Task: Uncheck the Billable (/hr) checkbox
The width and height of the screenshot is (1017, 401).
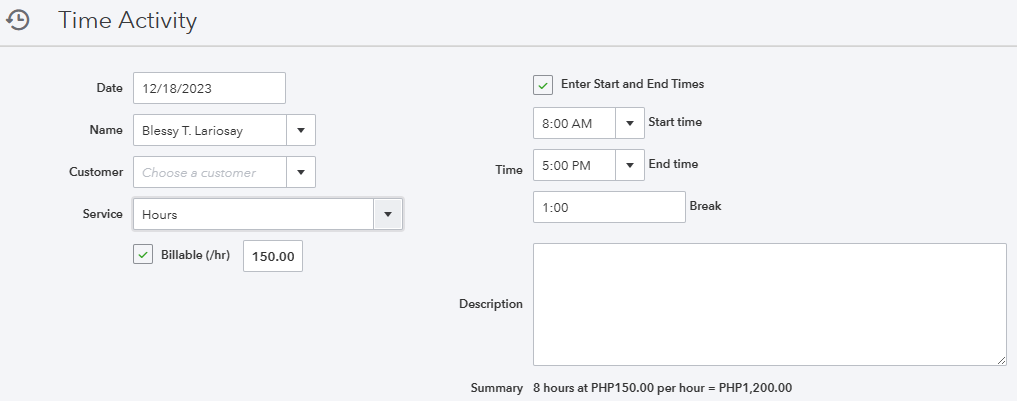Action: [143, 255]
